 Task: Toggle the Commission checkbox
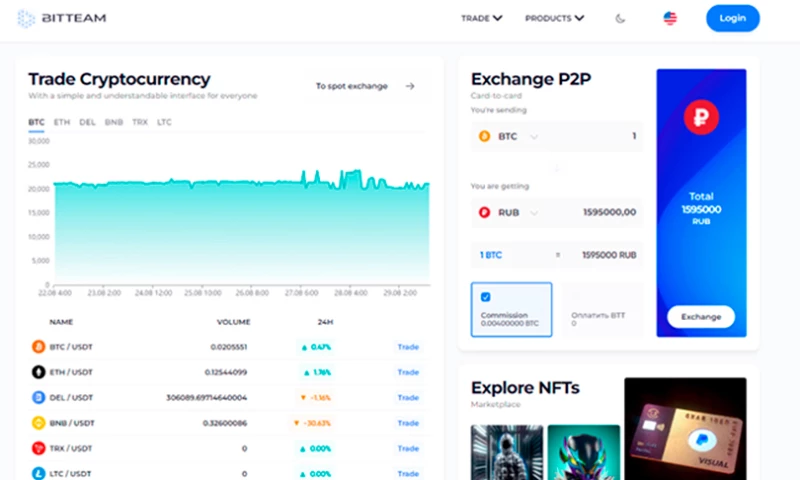pyautogui.click(x=486, y=297)
